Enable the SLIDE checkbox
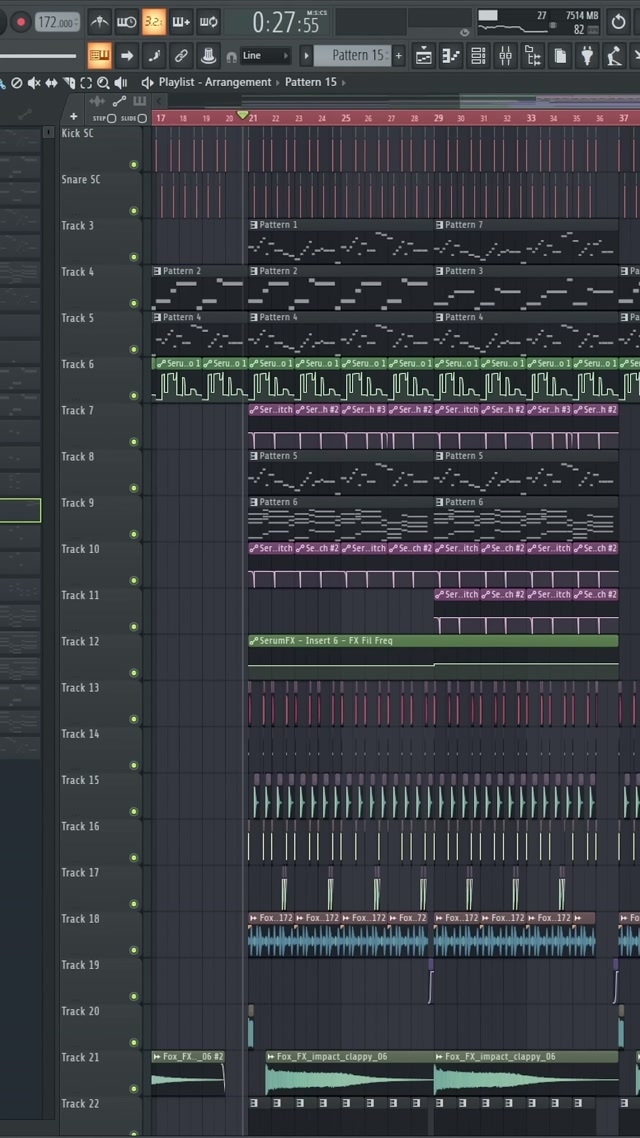 (x=142, y=118)
